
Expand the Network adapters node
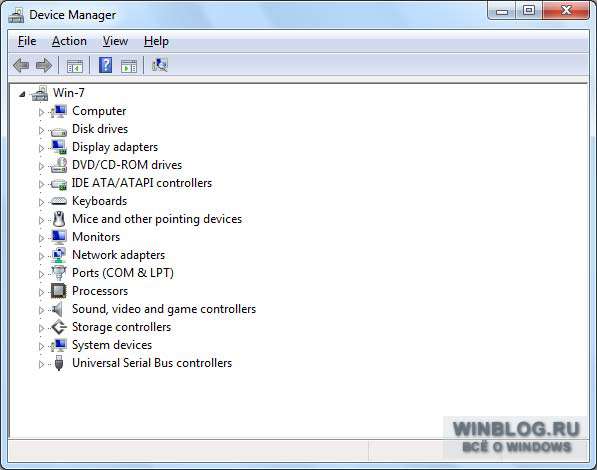pyautogui.click(x=41, y=256)
